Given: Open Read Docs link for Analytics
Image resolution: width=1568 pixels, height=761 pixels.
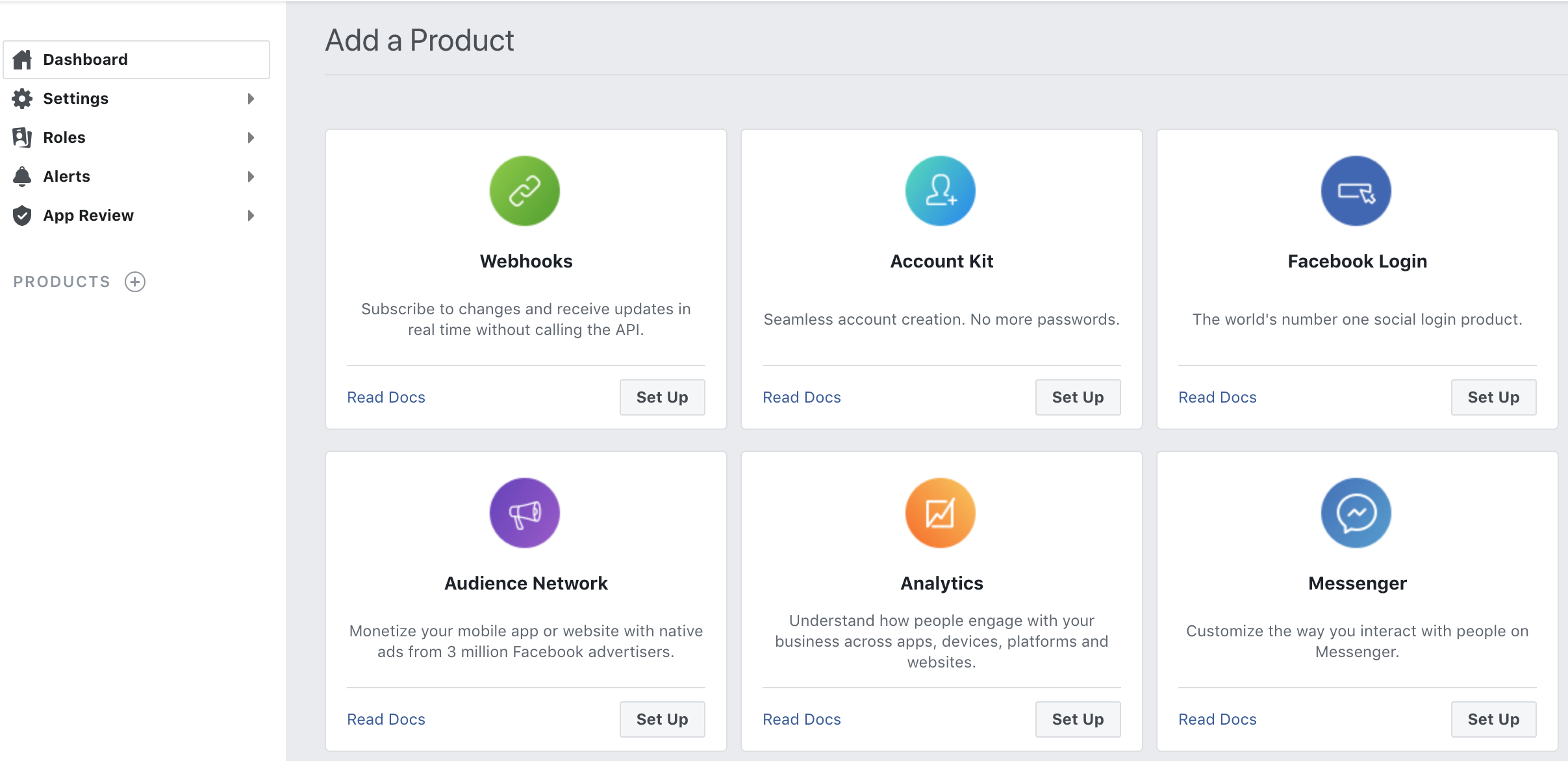Looking at the screenshot, I should [802, 719].
